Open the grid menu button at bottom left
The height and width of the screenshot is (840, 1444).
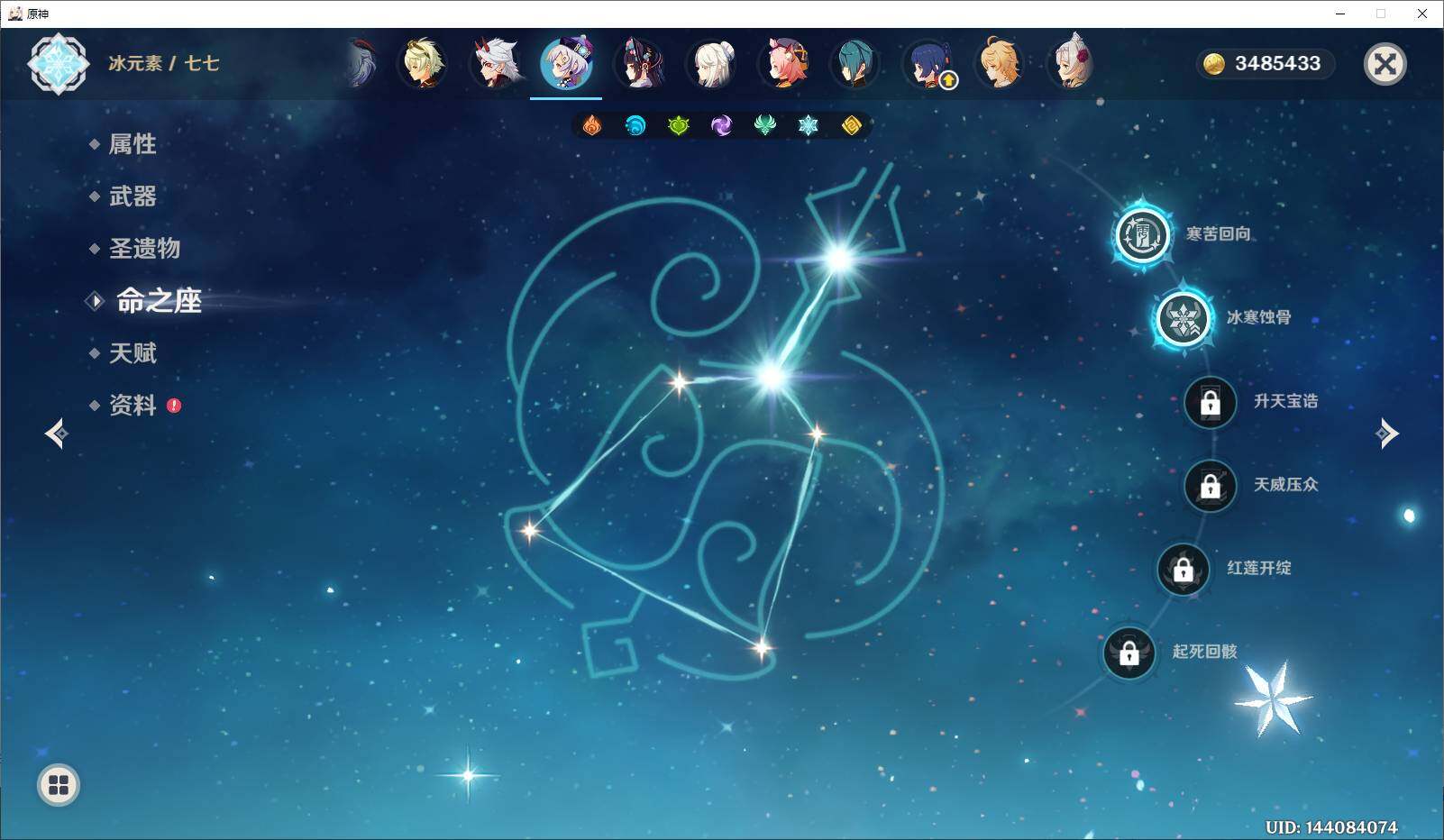(59, 785)
